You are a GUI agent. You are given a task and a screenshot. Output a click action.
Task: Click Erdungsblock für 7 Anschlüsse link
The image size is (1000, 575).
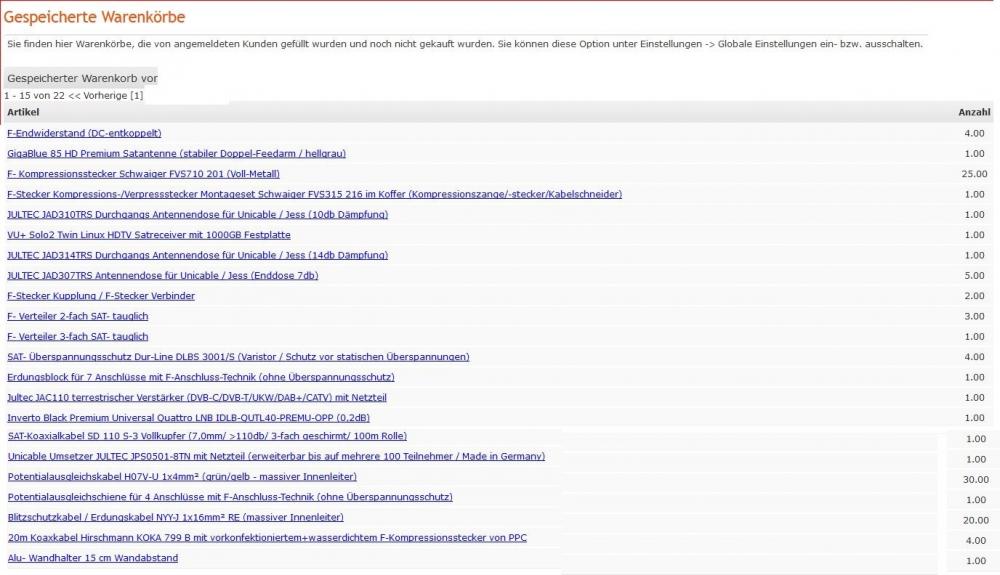click(200, 377)
